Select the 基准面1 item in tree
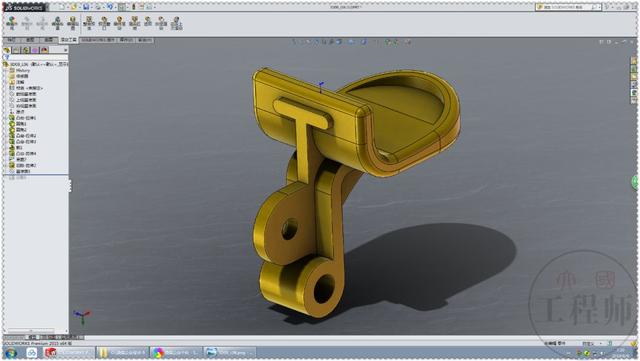This screenshot has height=361, width=640. pyautogui.click(x=22, y=171)
